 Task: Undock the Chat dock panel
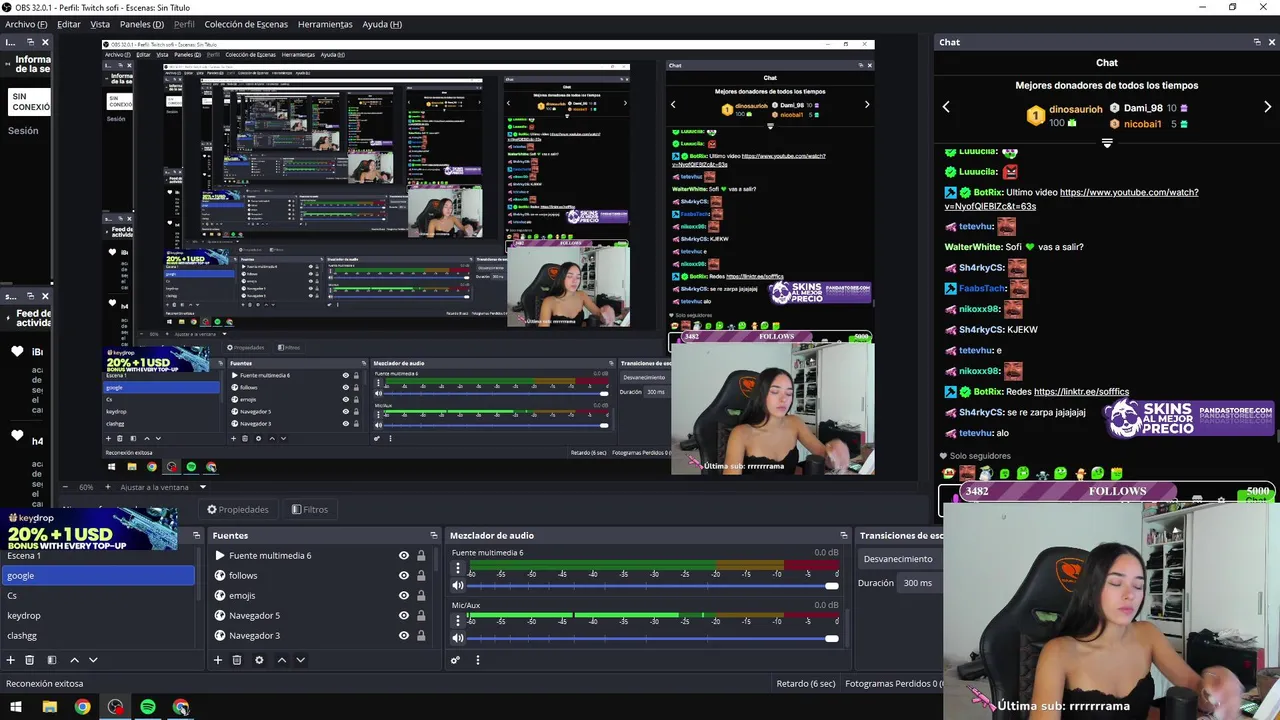coord(1257,42)
